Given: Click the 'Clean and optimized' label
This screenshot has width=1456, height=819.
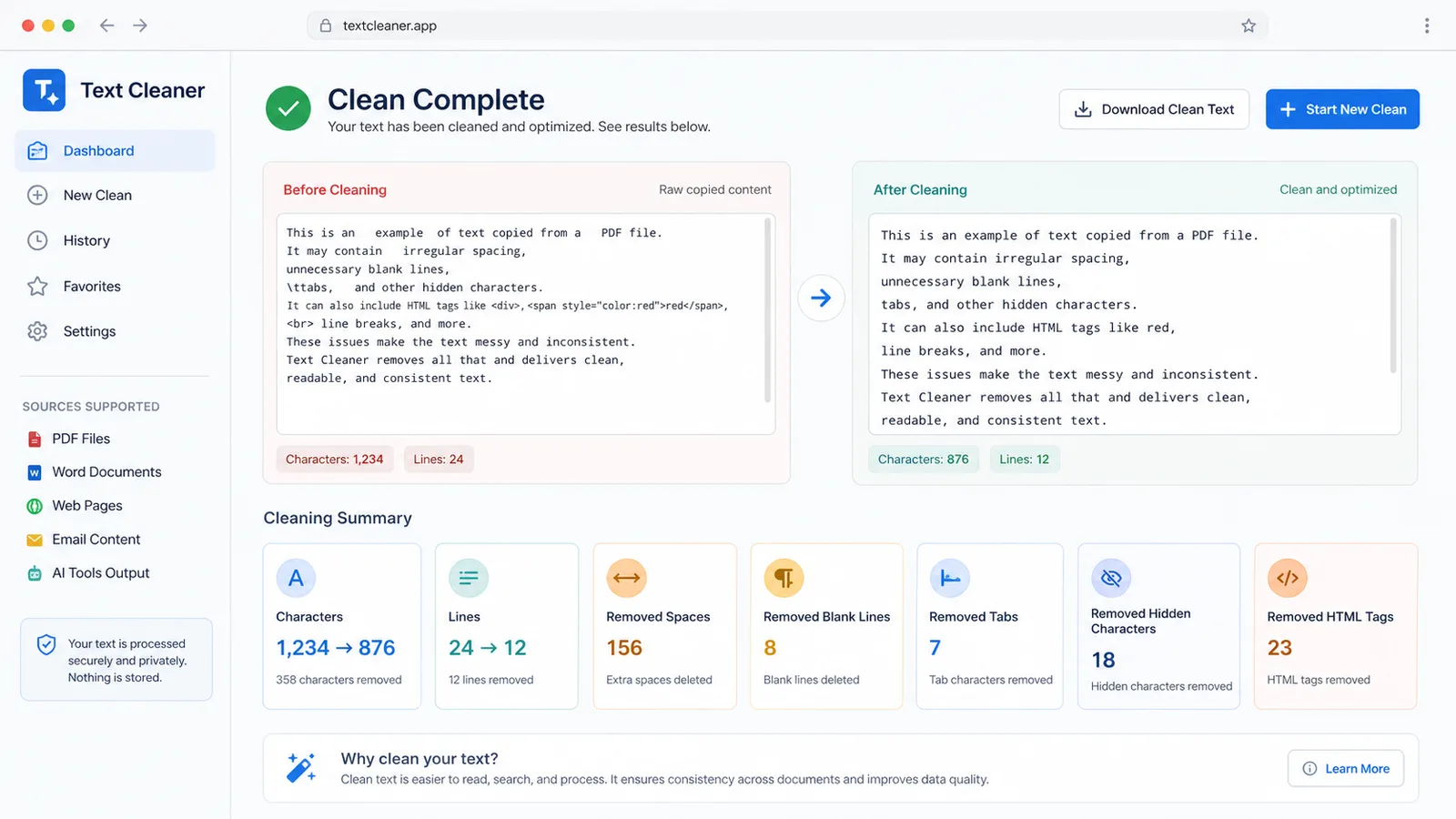Looking at the screenshot, I should click(x=1339, y=190).
